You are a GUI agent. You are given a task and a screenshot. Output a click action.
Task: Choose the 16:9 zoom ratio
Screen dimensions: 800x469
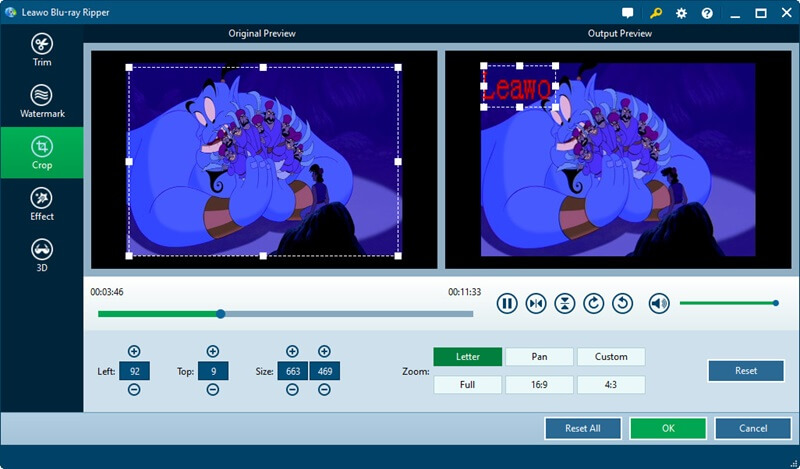[x=539, y=384]
